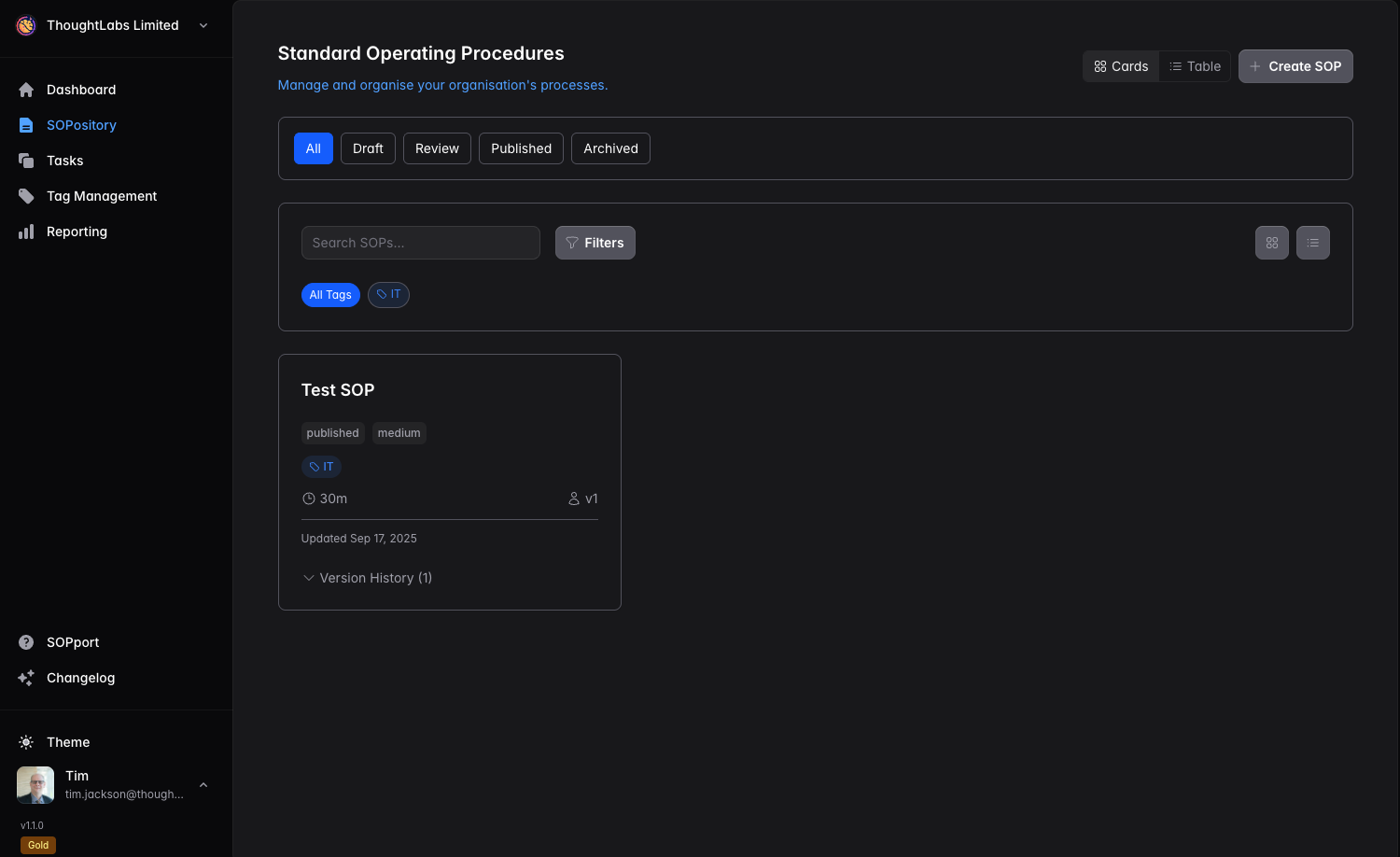Click the grid layout icon button
Image resolution: width=1400 pixels, height=857 pixels.
pos(1271,243)
